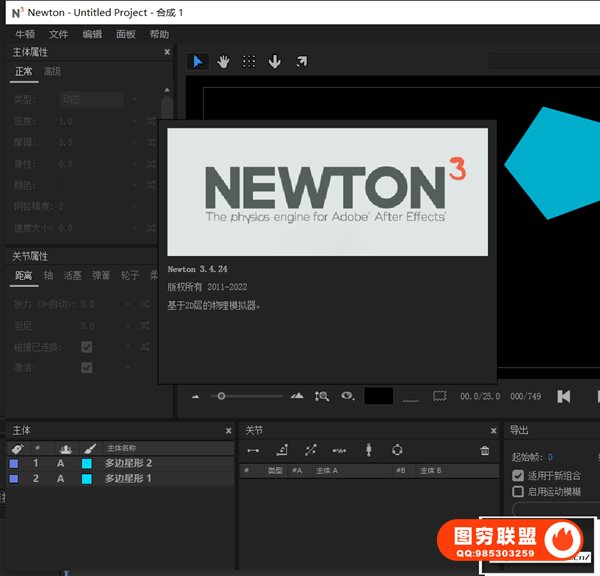Screen dimensions: 600x576
Task: Click the zoom-to-fit magnifier icon
Action: coord(321,396)
